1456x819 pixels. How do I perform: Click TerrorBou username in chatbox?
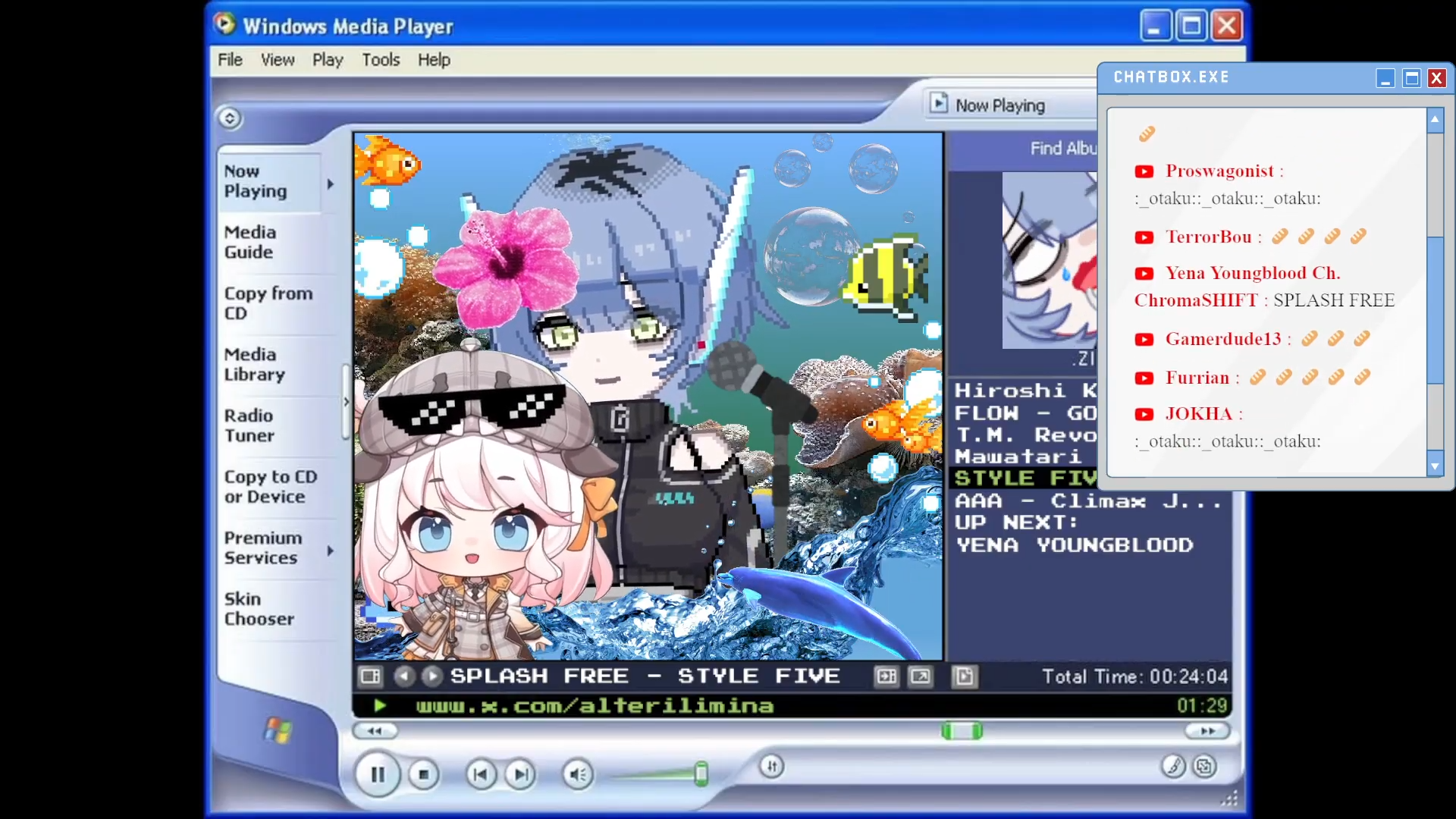[1209, 237]
